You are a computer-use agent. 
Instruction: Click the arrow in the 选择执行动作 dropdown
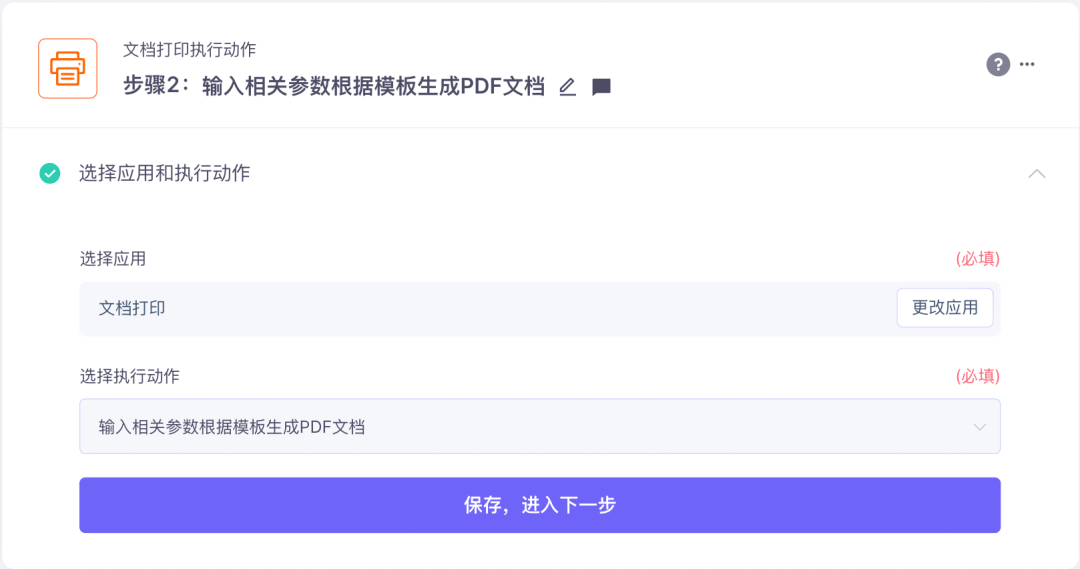click(979, 427)
